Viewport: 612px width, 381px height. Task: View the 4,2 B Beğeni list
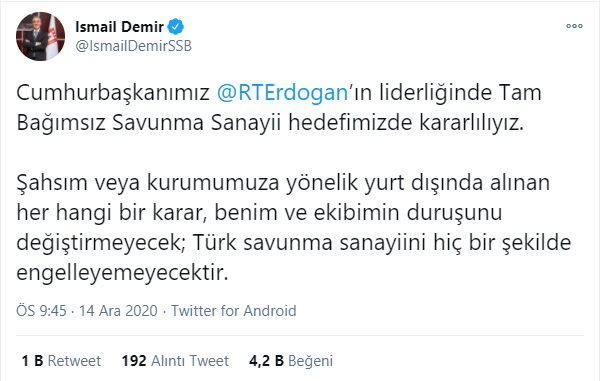(291, 361)
